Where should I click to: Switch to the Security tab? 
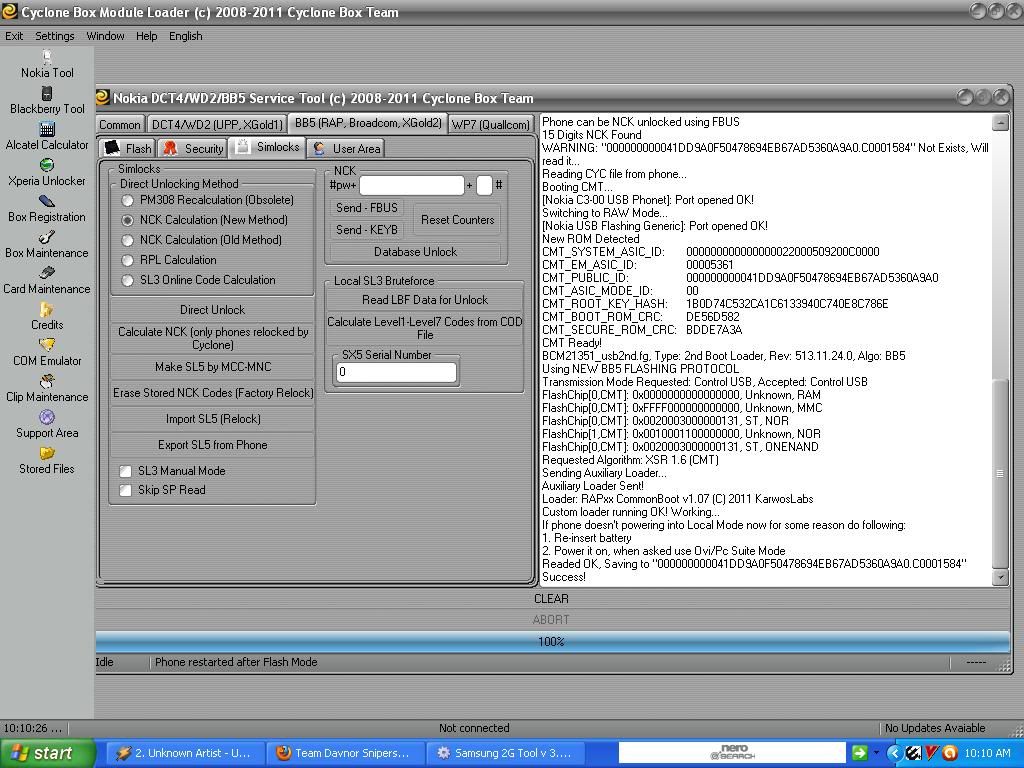tap(194, 148)
